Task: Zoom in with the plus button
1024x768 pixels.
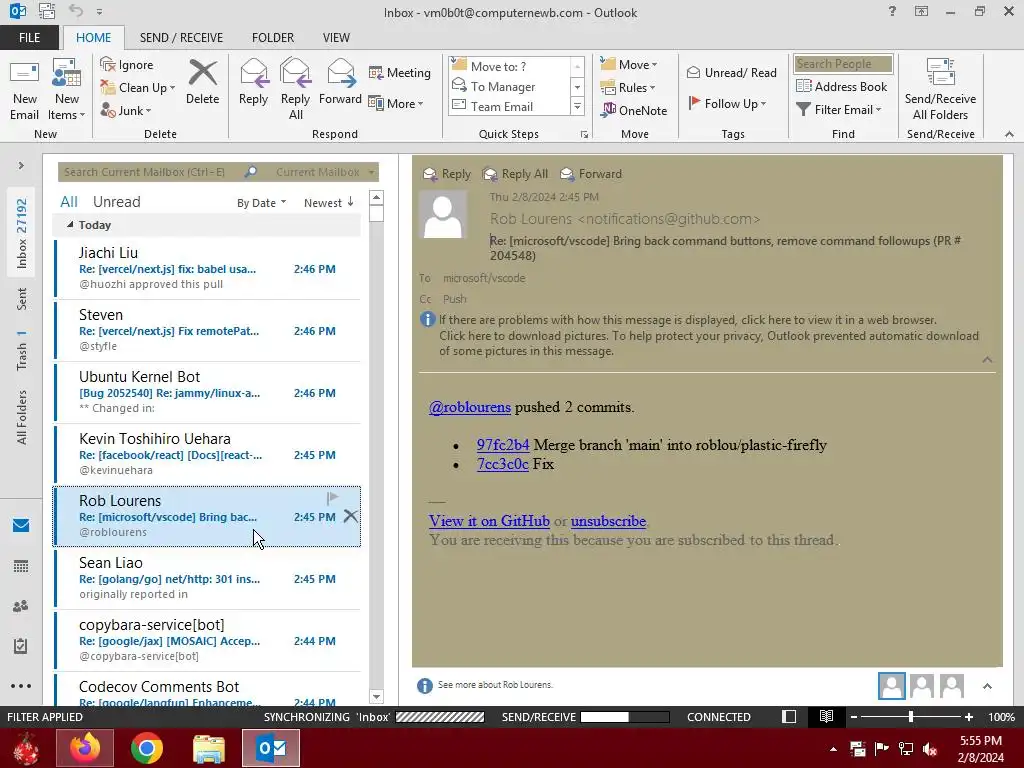Action: pos(968,717)
